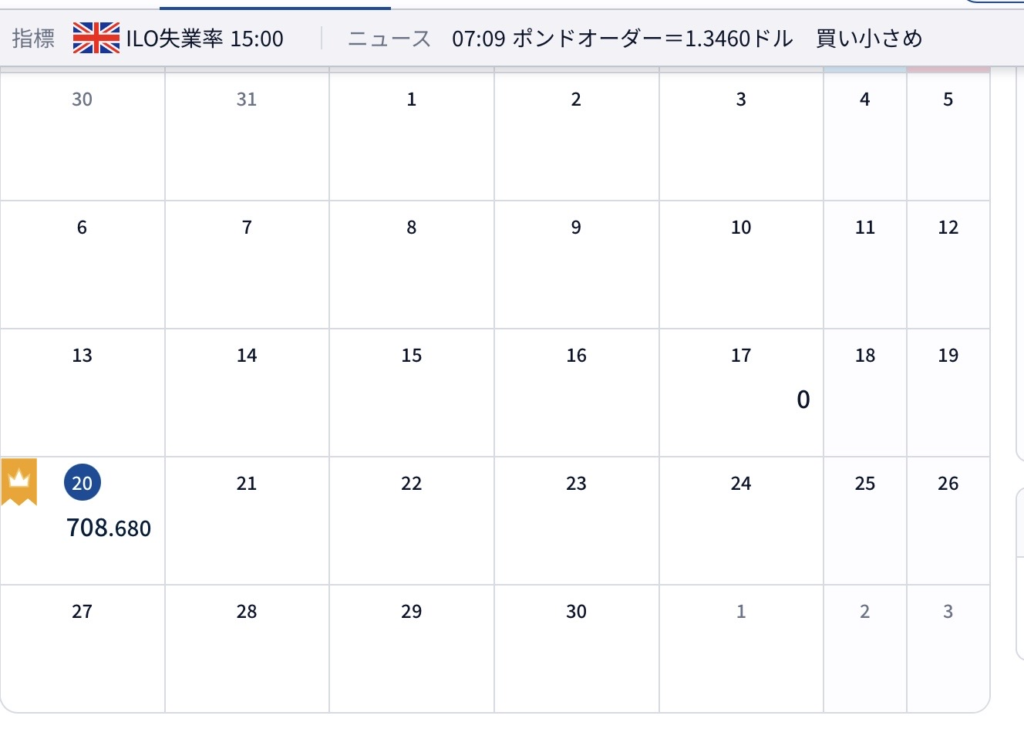Click the 指標 label in ticker bar
1024x729 pixels.
[32, 39]
